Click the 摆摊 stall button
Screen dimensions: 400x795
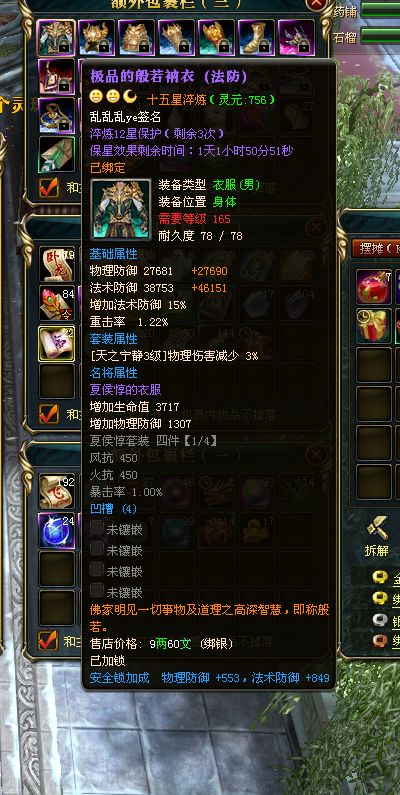coord(376,248)
